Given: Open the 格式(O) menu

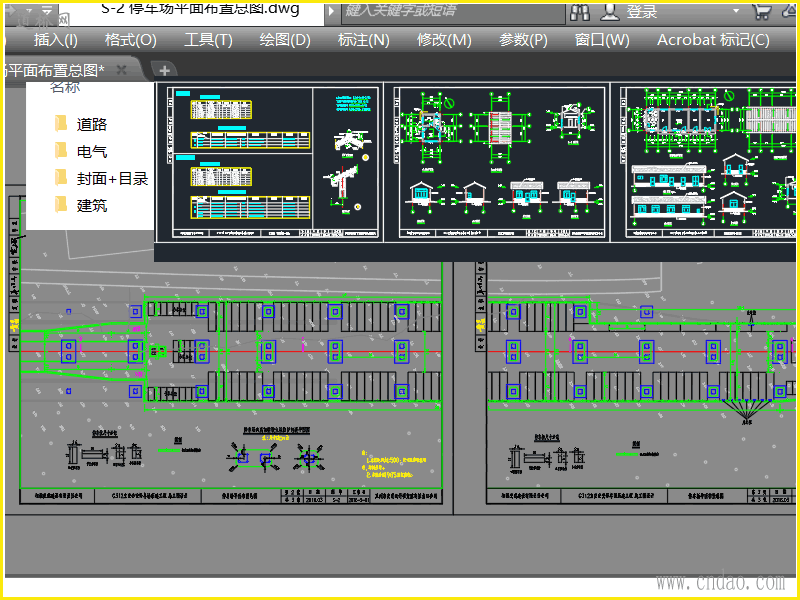Looking at the screenshot, I should pyautogui.click(x=131, y=40).
